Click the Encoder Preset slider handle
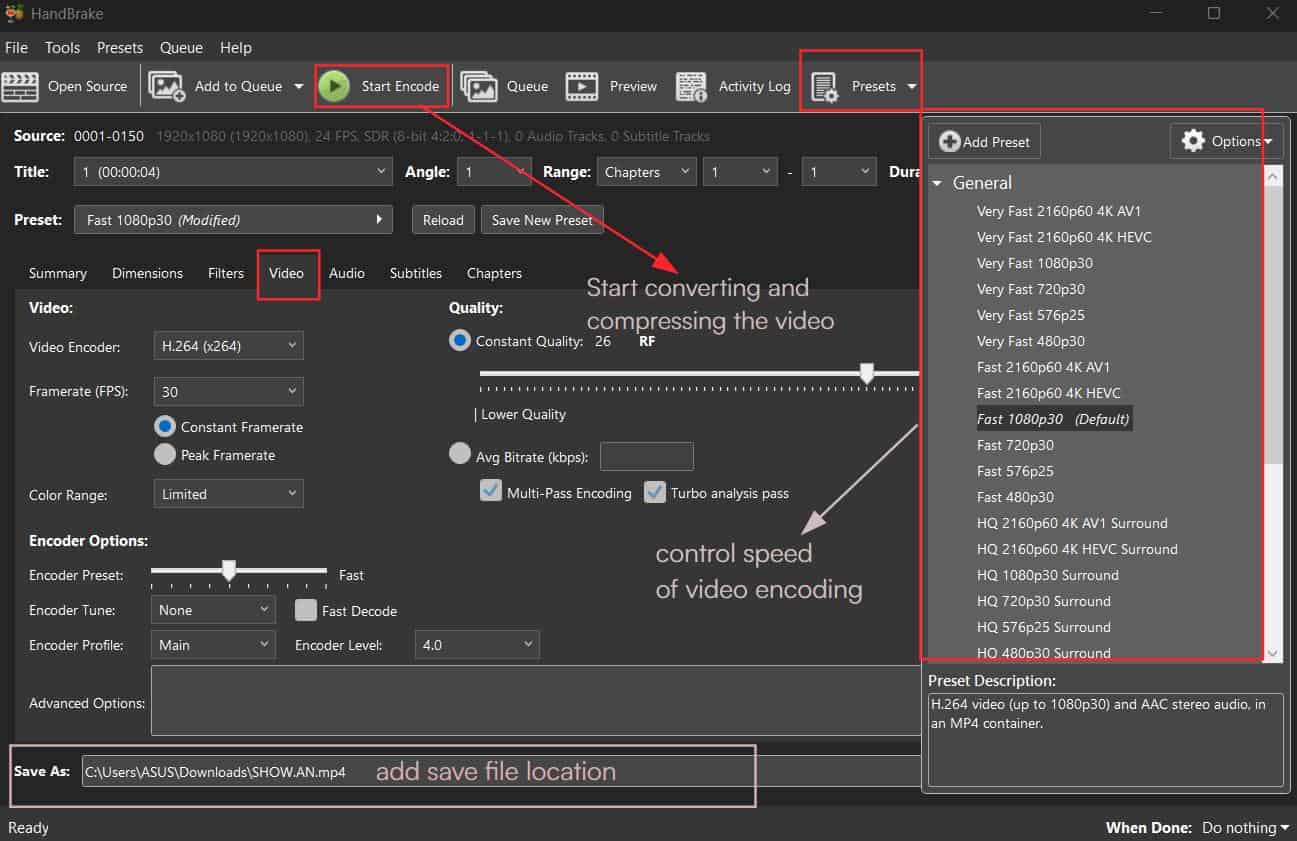This screenshot has width=1297, height=841. (x=229, y=570)
